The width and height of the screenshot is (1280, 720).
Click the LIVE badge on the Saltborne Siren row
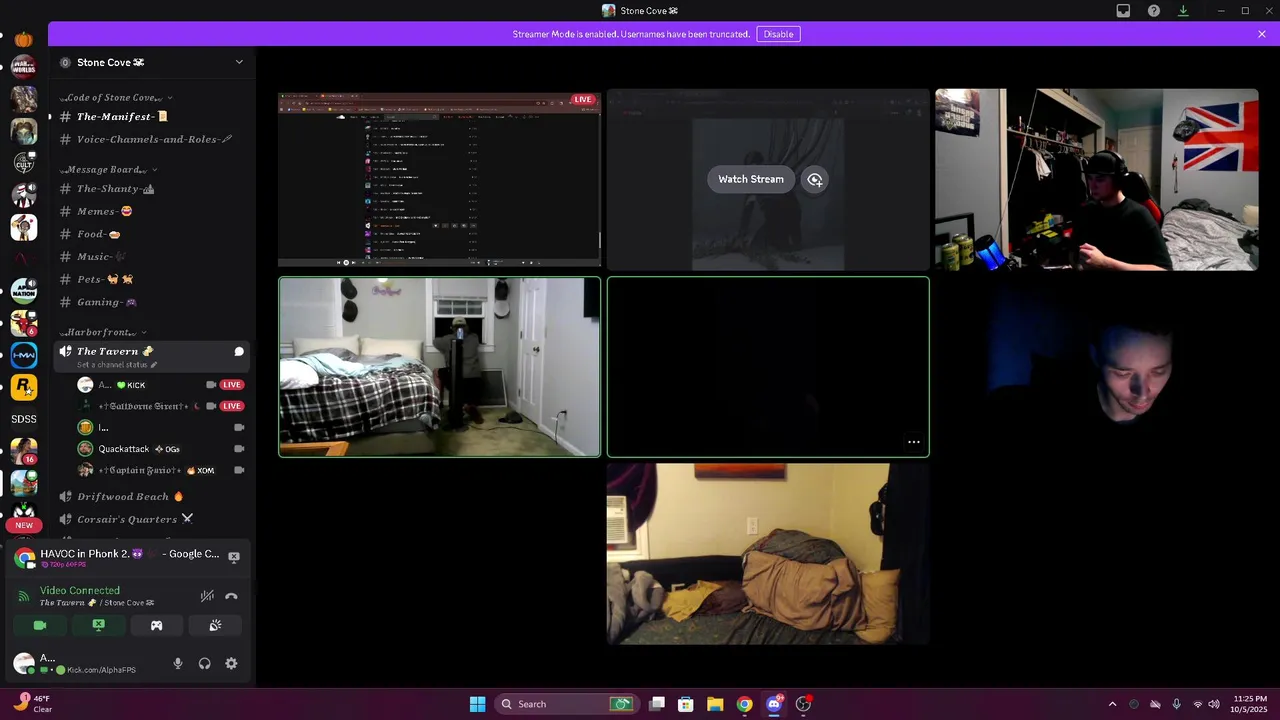(x=232, y=406)
